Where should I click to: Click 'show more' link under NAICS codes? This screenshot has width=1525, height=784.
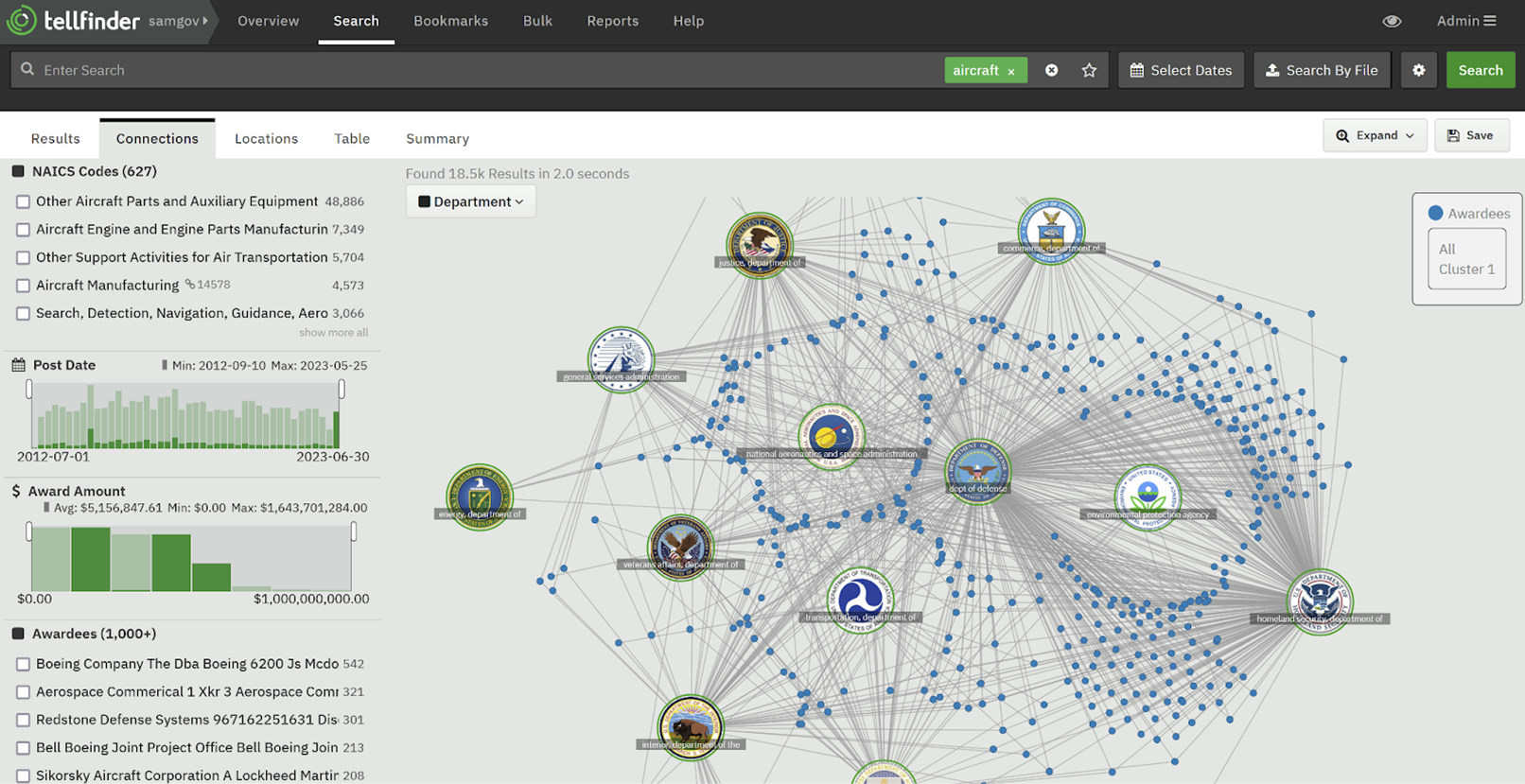[324, 333]
